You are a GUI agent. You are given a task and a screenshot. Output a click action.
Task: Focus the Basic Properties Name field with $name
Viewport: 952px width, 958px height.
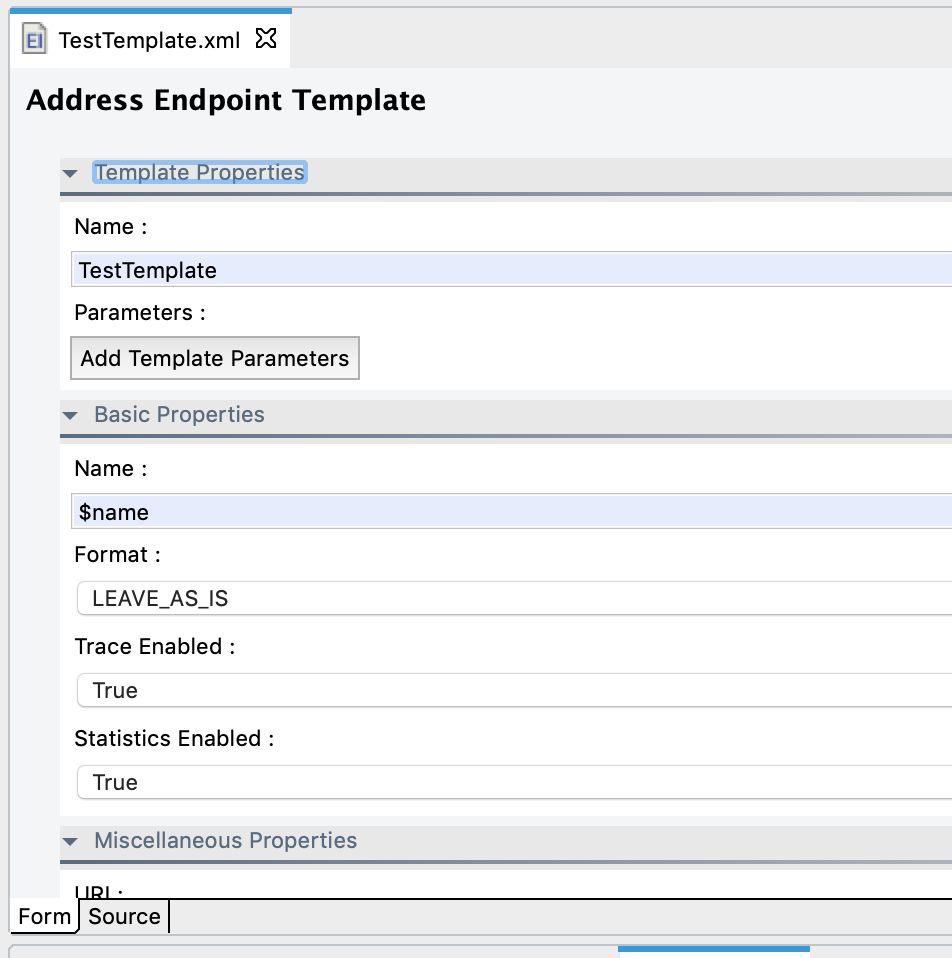click(x=511, y=511)
